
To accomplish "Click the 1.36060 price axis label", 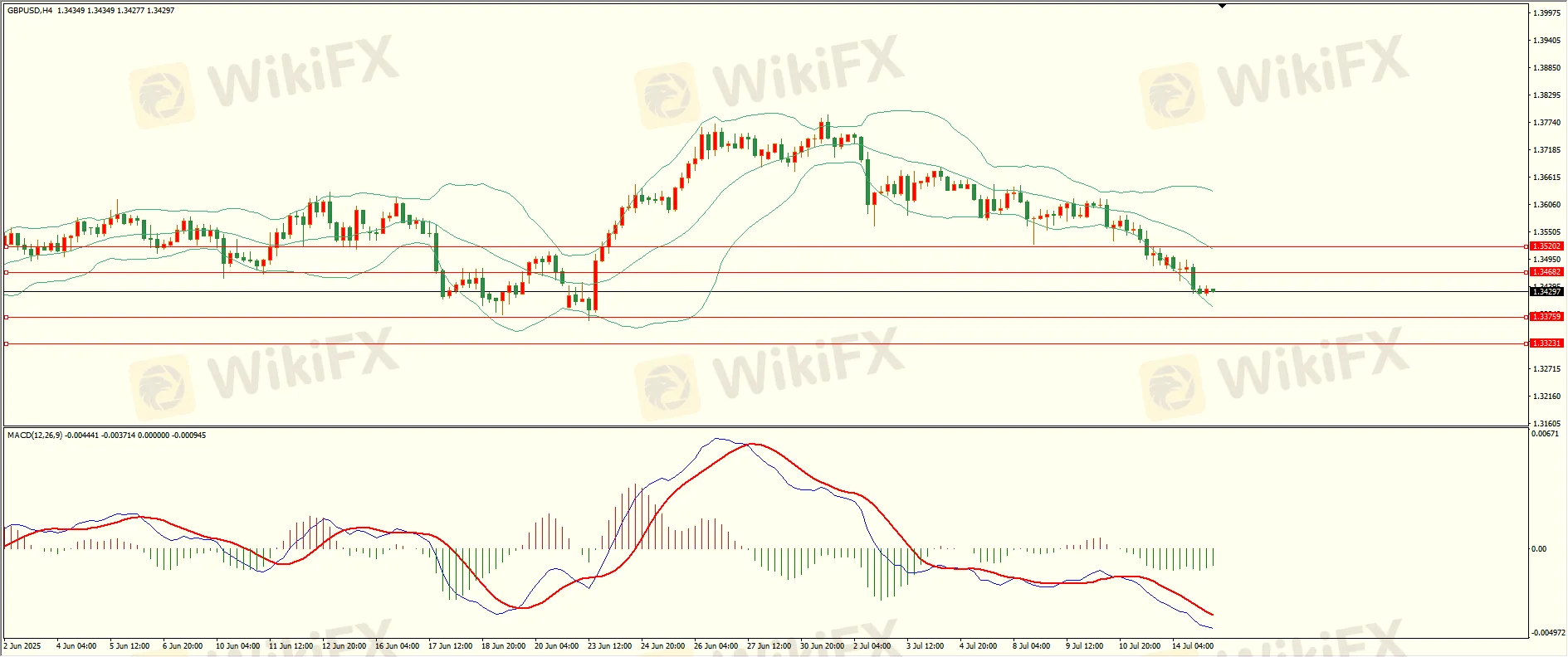I will pyautogui.click(x=1546, y=205).
